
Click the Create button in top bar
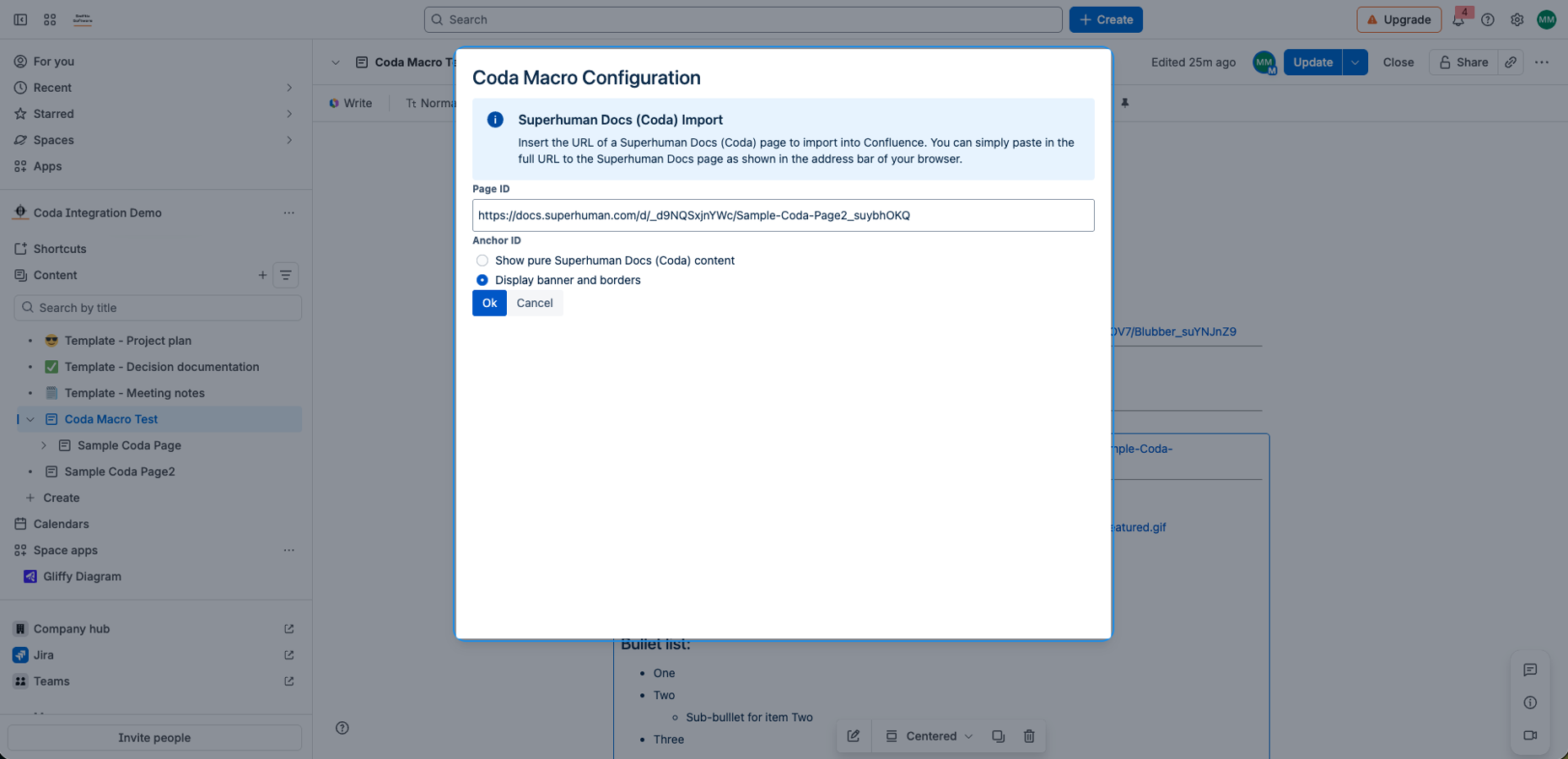click(1106, 19)
